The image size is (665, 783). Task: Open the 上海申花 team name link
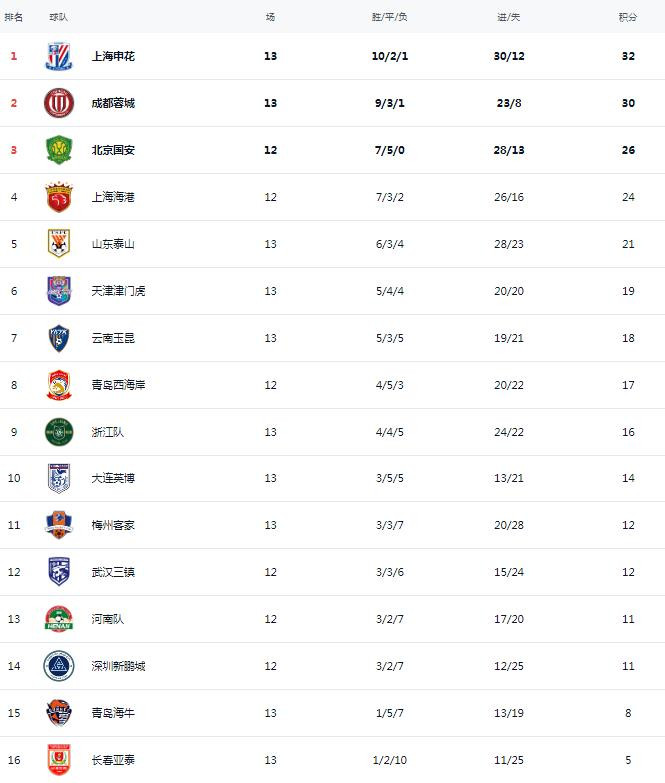[x=113, y=56]
